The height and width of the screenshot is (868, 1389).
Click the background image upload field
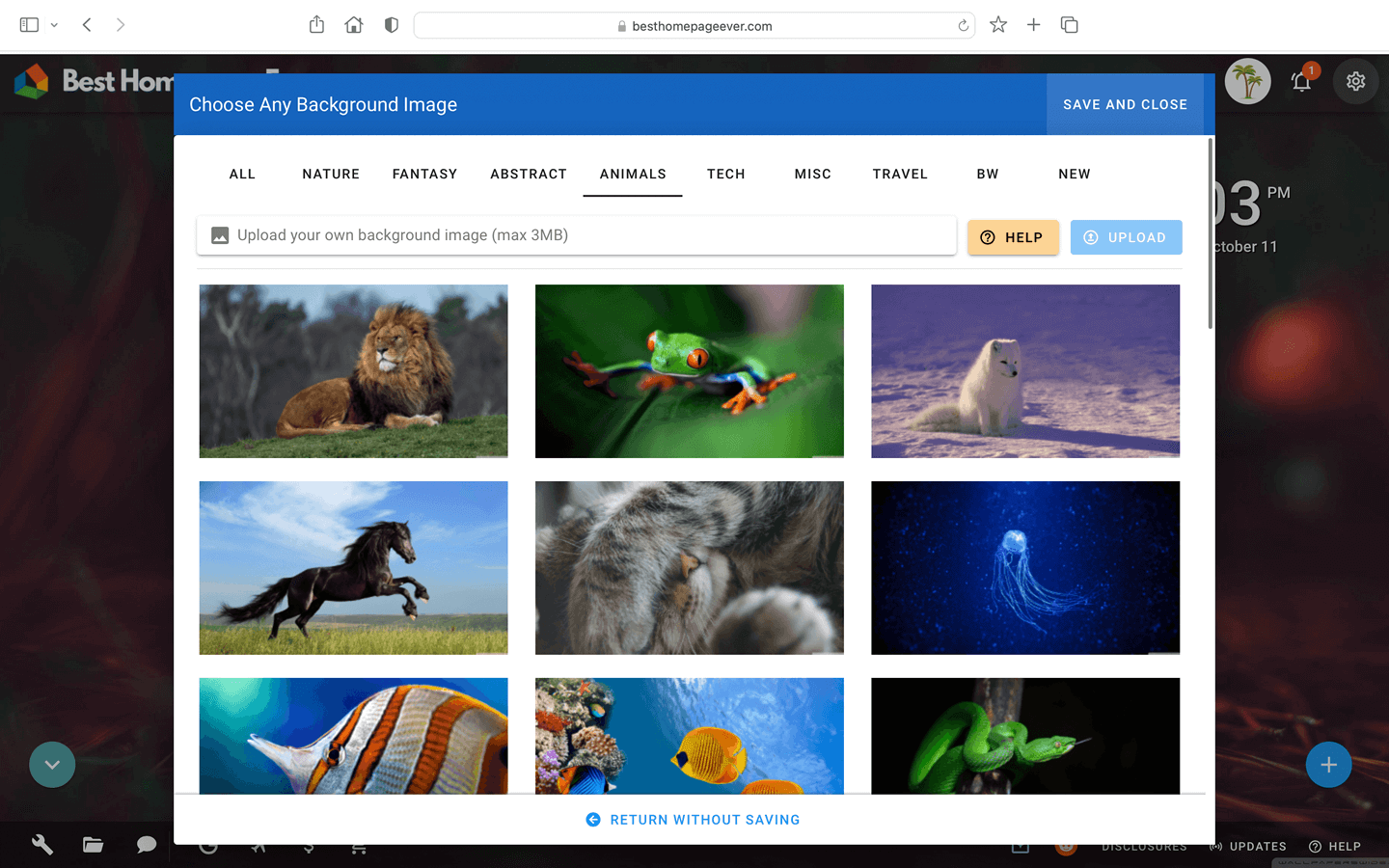[576, 234]
